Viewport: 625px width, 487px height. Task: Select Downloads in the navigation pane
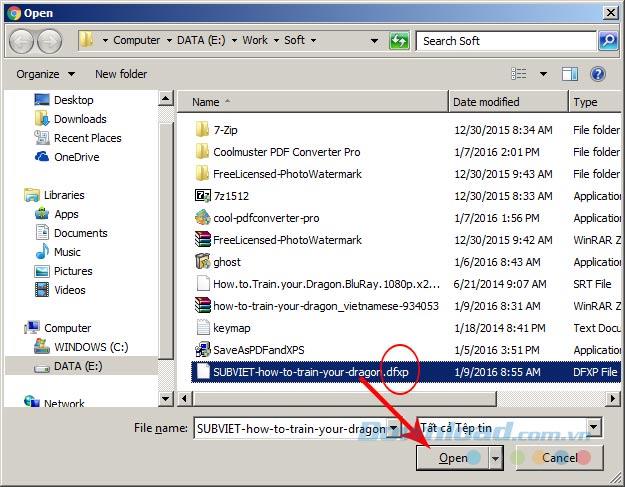coord(80,119)
